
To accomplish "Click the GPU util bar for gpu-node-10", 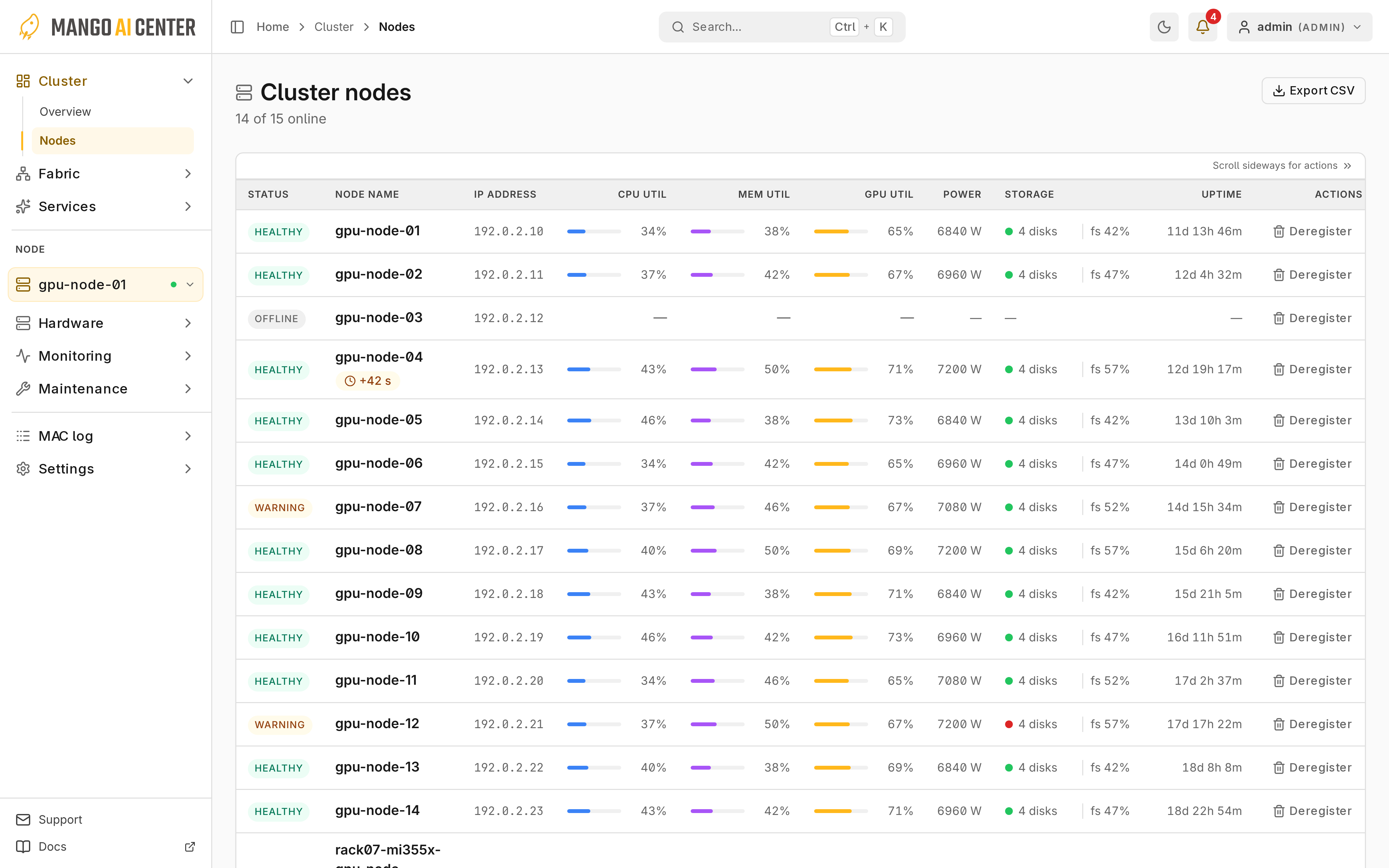I will [840, 637].
